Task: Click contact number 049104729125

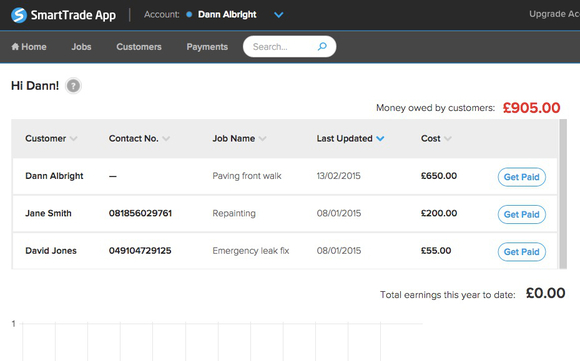Action: (x=140, y=251)
